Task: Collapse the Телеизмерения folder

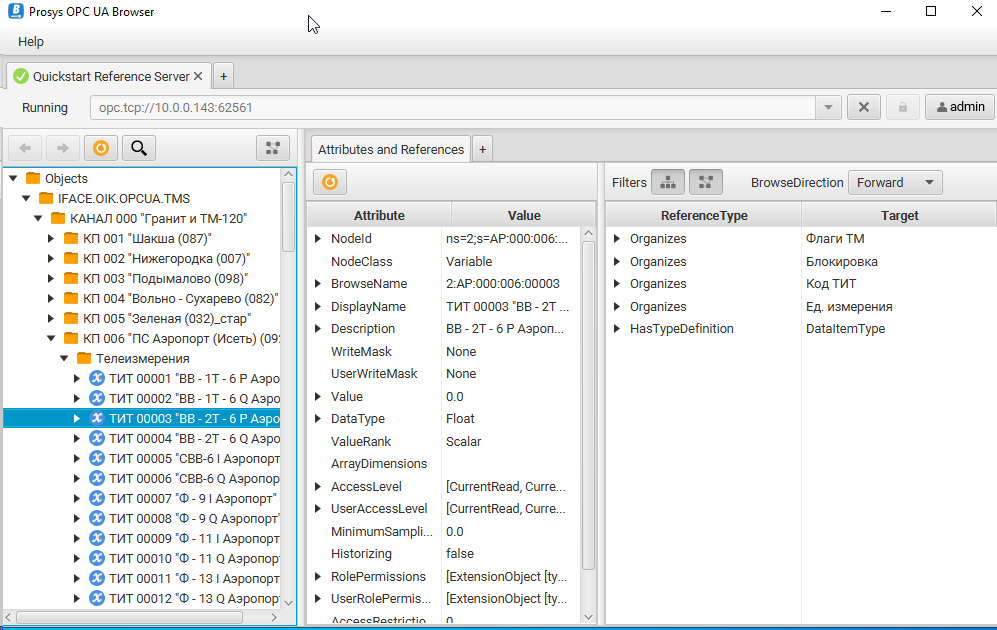Action: 65,358
